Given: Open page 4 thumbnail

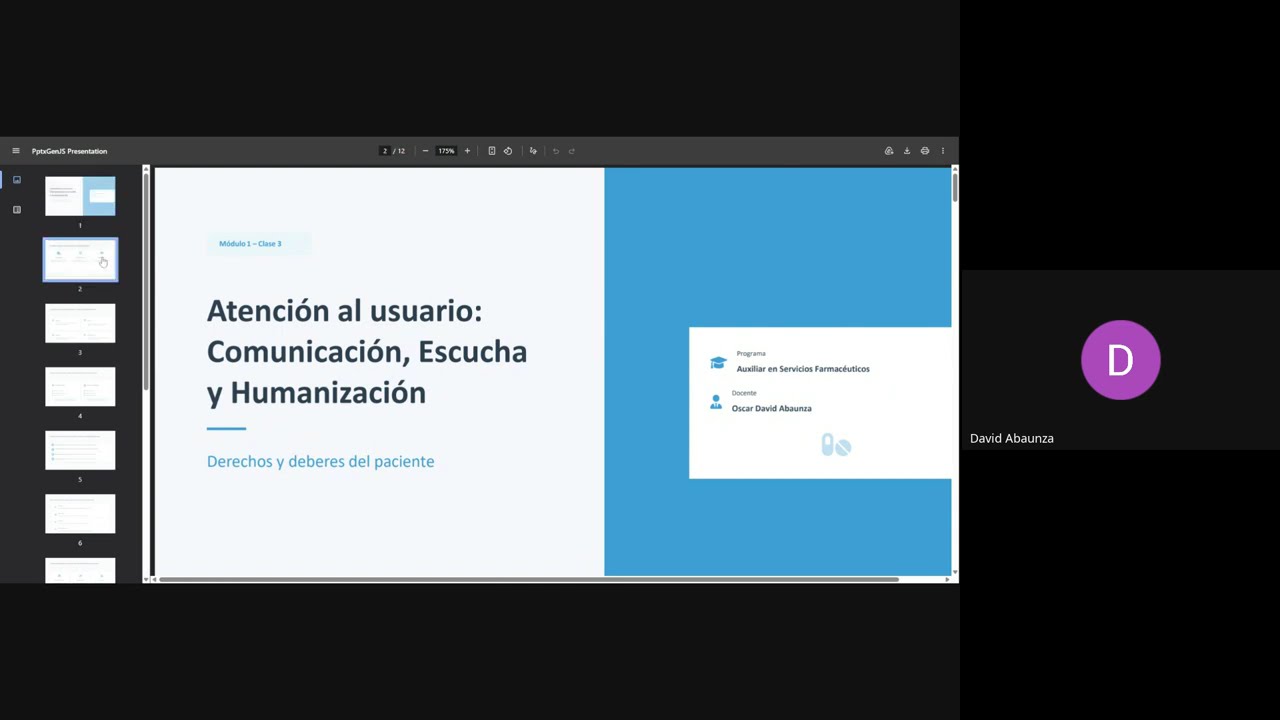Looking at the screenshot, I should 80,387.
